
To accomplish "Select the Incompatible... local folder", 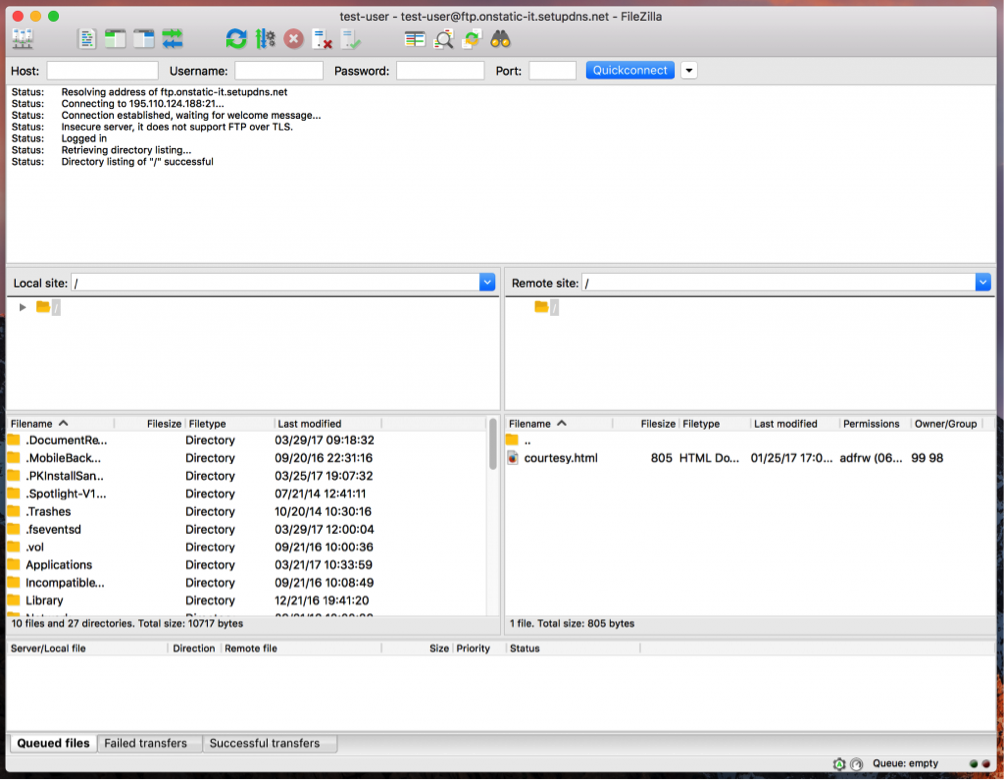I will click(246, 583).
